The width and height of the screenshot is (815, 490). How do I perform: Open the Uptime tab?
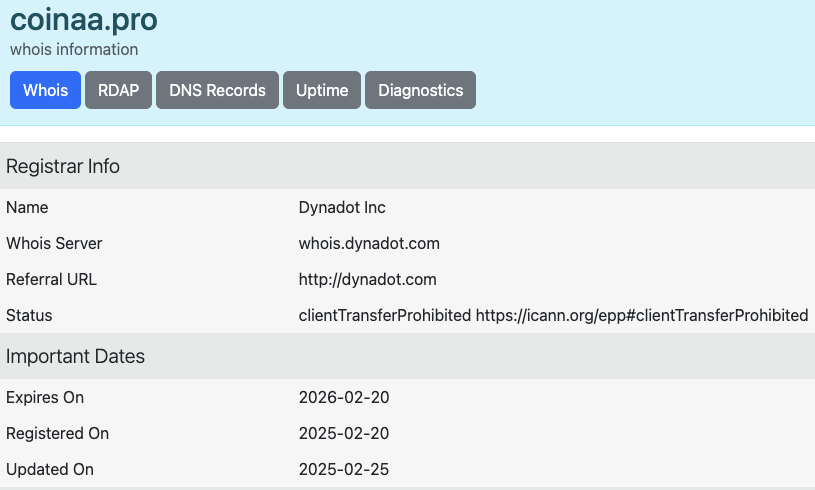coord(322,90)
